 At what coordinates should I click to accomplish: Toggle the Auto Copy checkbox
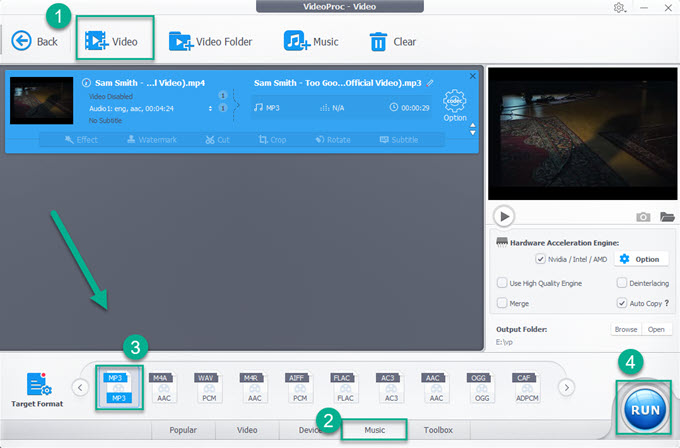(x=621, y=303)
